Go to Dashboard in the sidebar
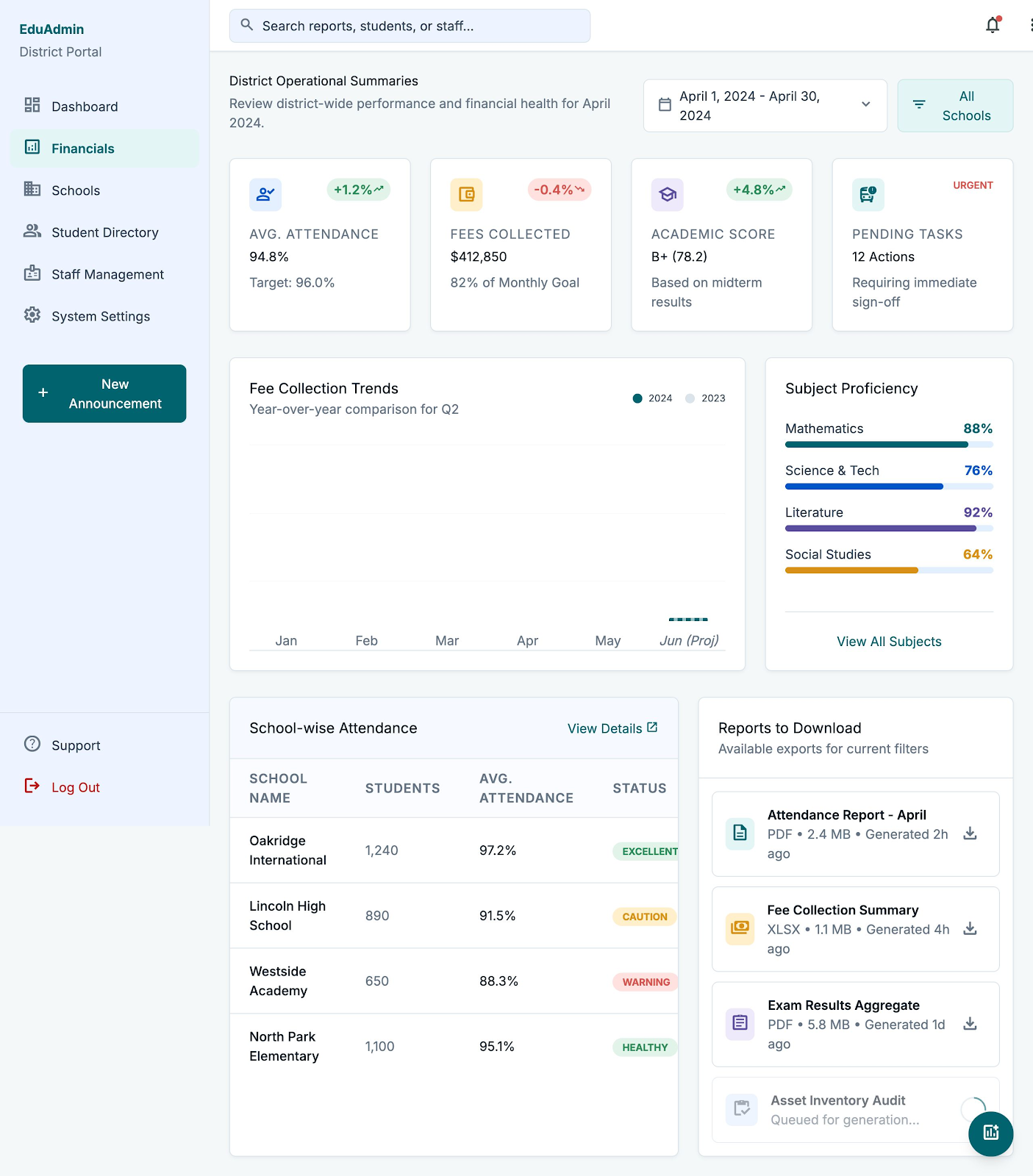Image resolution: width=1033 pixels, height=1176 pixels. pos(104,106)
